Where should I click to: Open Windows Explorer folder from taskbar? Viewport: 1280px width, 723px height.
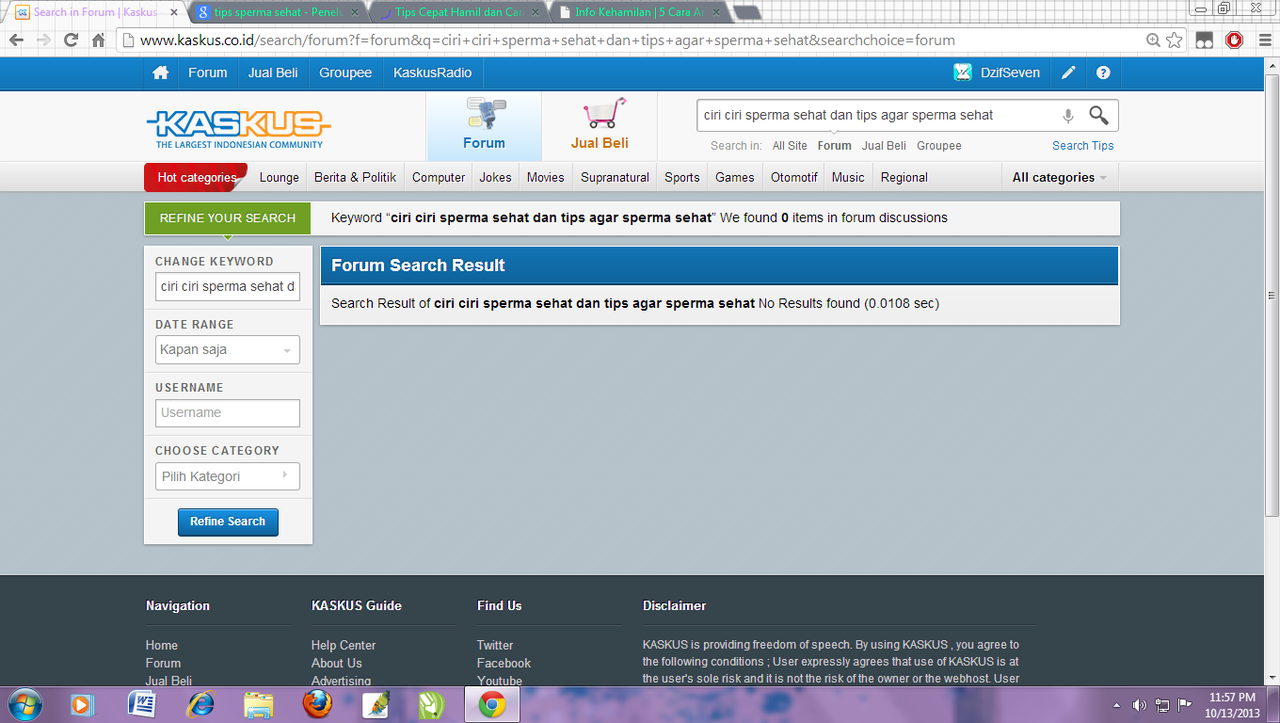click(x=259, y=705)
